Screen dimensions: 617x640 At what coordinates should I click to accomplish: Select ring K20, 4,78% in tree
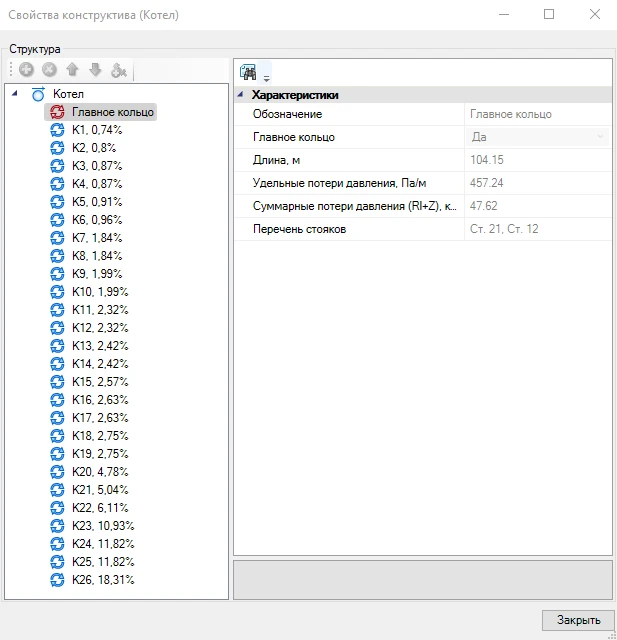[100, 472]
